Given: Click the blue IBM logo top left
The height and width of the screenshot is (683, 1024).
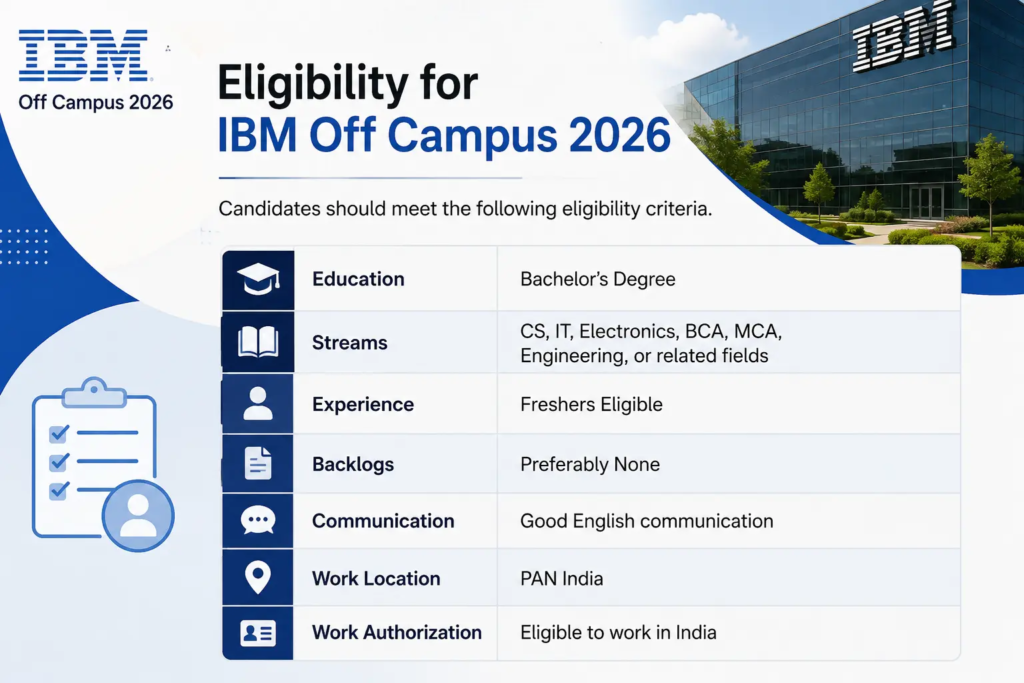Looking at the screenshot, I should [x=84, y=56].
